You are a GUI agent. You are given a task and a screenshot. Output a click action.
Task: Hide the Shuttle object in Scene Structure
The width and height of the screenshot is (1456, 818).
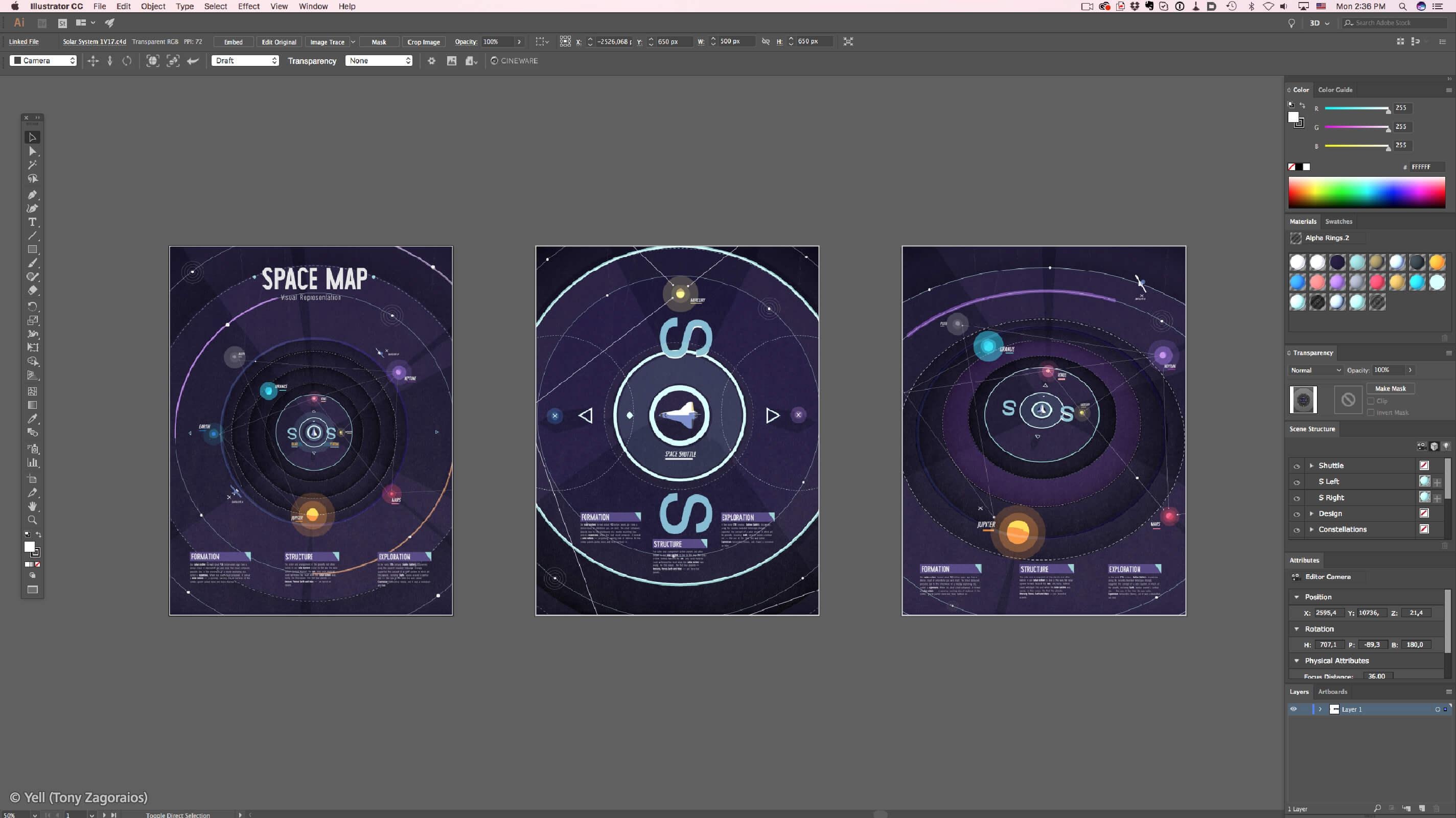tap(1297, 466)
